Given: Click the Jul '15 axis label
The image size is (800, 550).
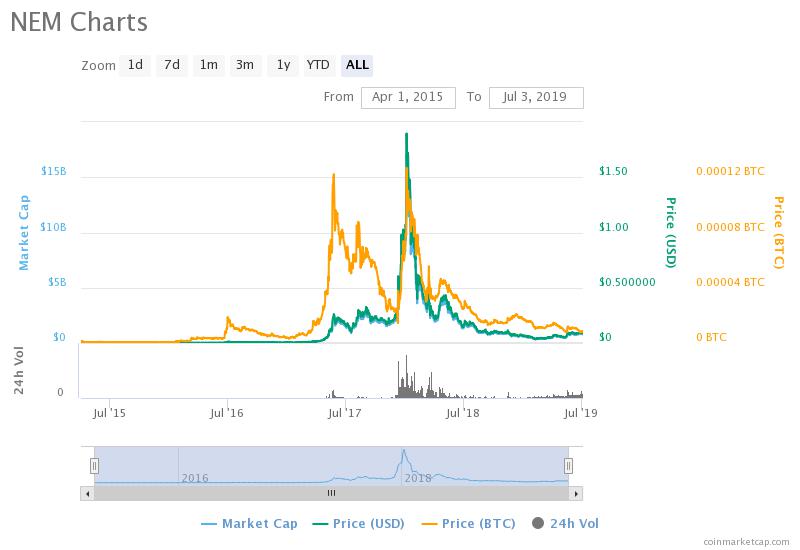Looking at the screenshot, I should [x=109, y=413].
